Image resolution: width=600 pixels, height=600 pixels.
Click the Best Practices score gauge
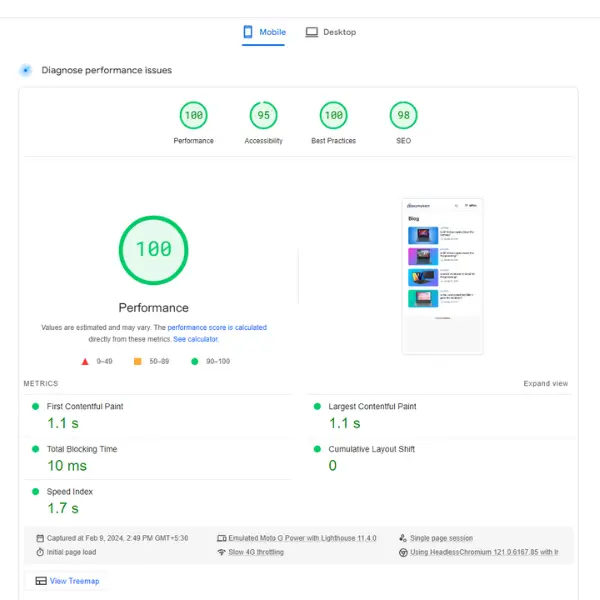(x=333, y=116)
